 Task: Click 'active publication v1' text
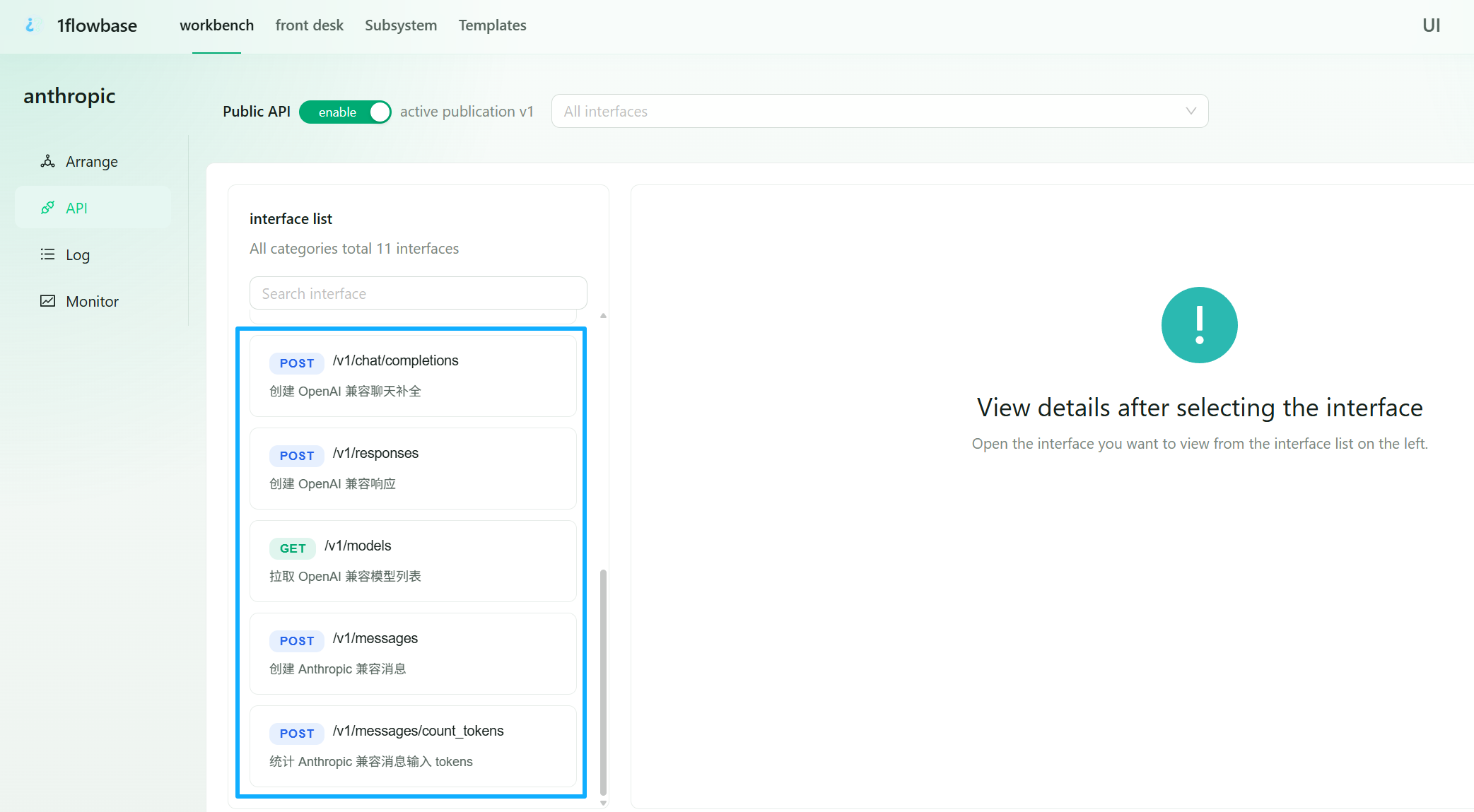[x=467, y=112]
